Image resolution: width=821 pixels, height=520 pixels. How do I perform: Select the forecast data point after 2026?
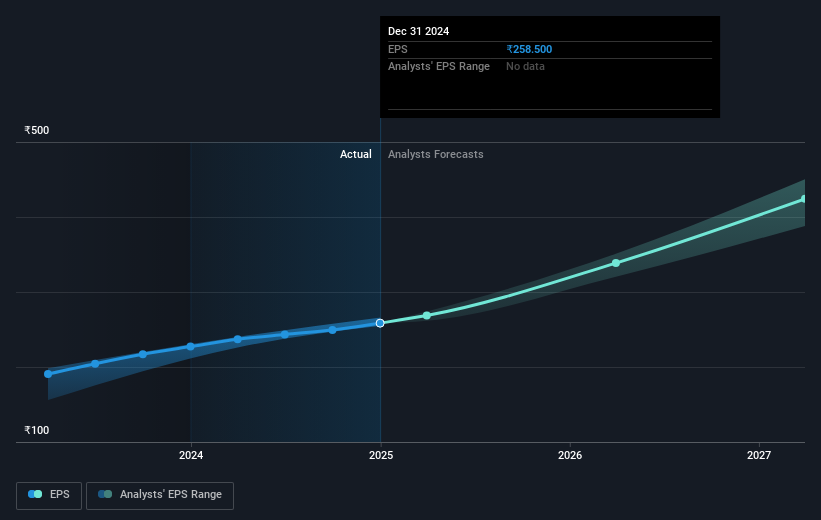(x=616, y=263)
